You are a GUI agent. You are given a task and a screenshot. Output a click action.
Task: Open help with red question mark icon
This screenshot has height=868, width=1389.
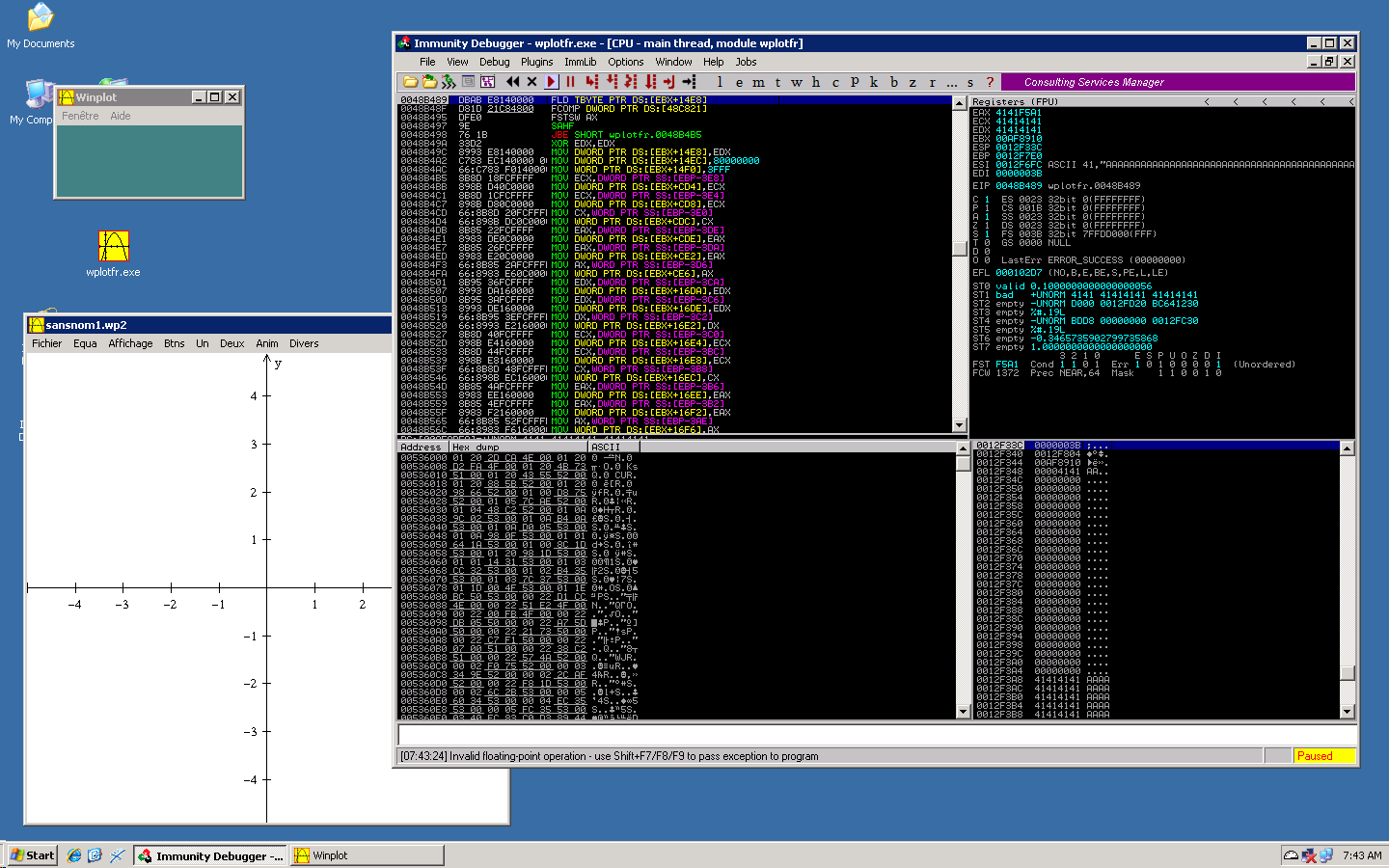point(990,82)
